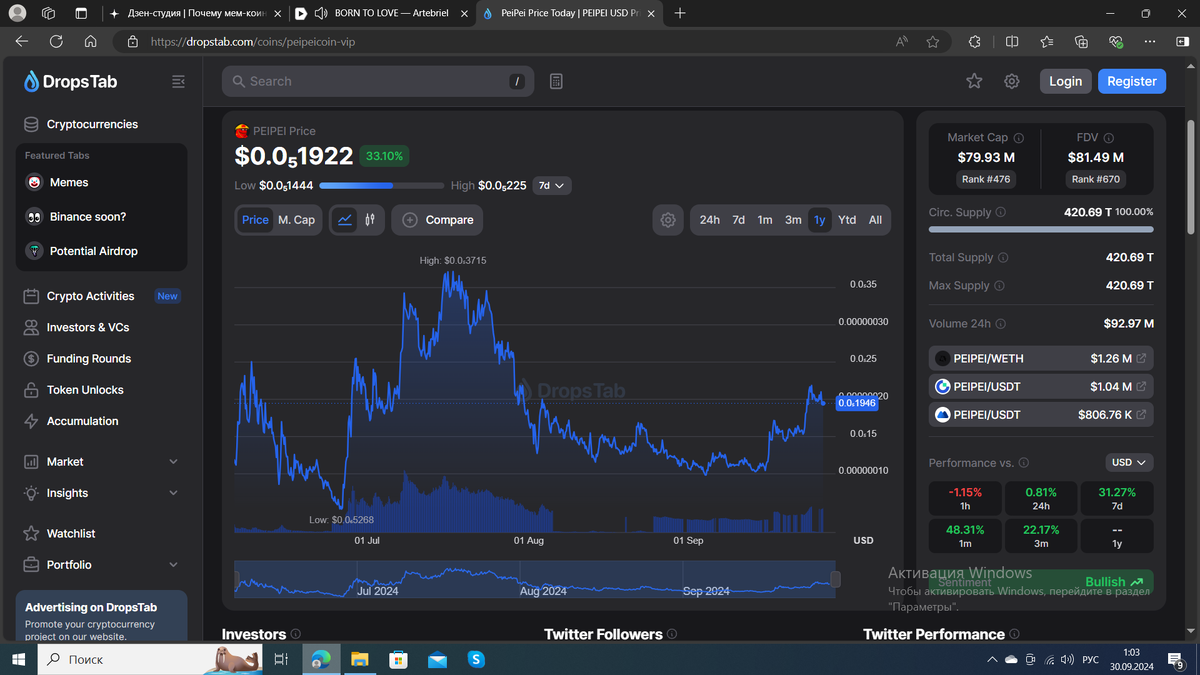Screen dimensions: 1200x675
Task: Click the chart range navigator timeline
Action: tap(535, 580)
